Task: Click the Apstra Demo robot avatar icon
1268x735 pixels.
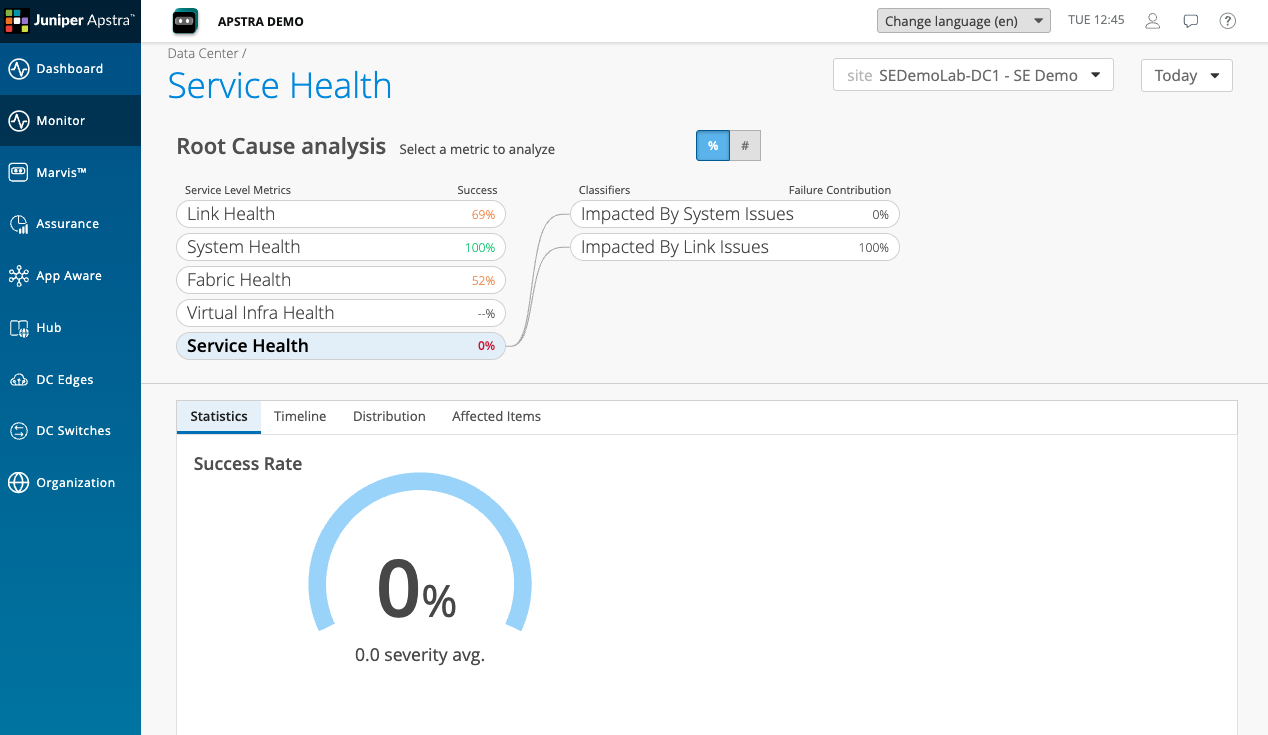Action: point(185,20)
